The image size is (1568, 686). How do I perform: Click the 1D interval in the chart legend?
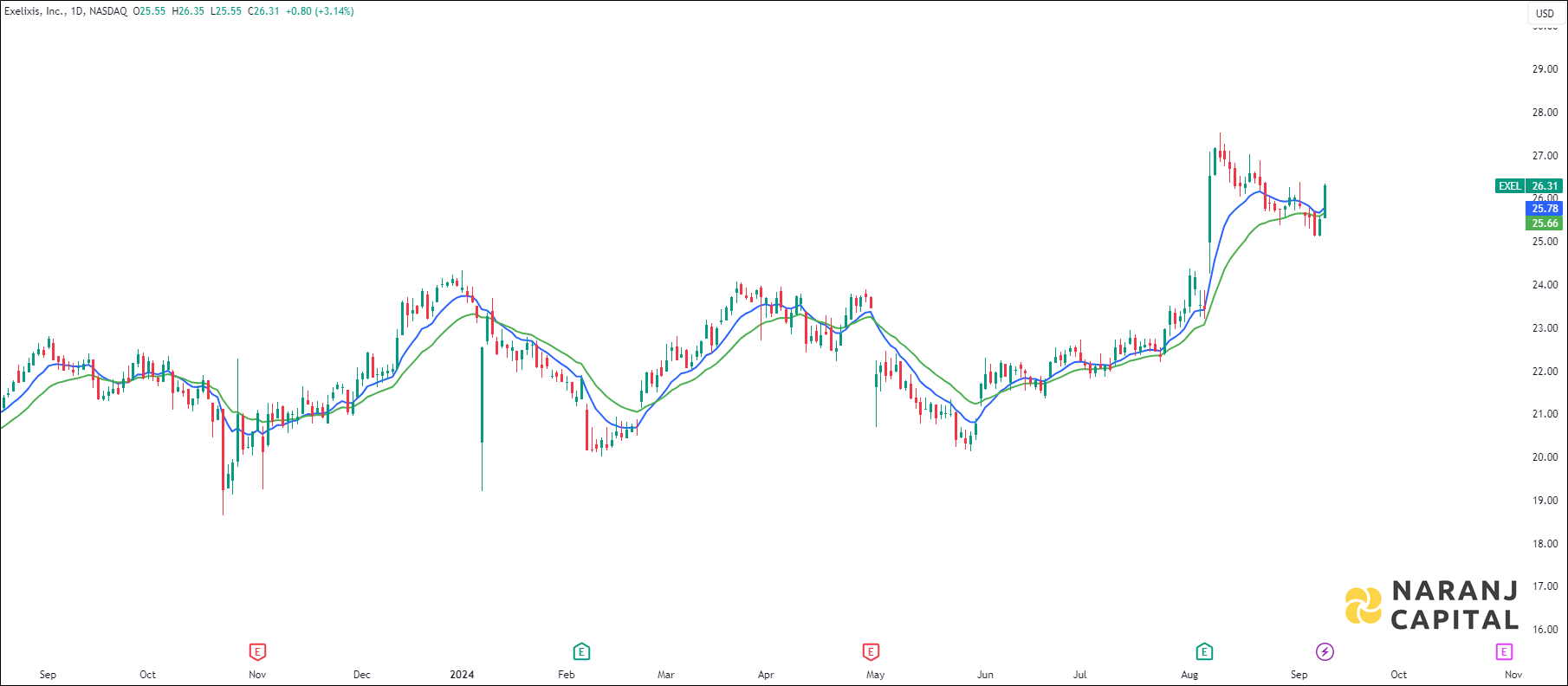pyautogui.click(x=77, y=11)
